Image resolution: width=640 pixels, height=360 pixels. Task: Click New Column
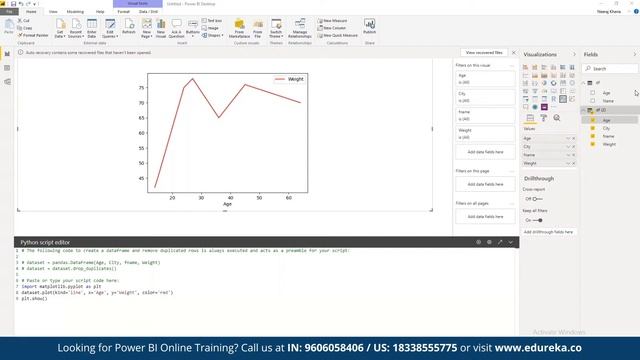tap(332, 28)
